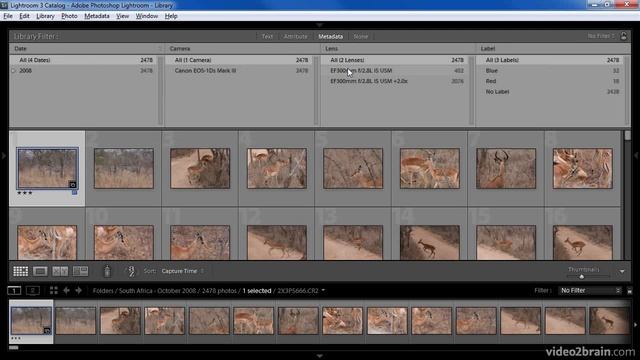Click '1 selected' text in filmstrip header

point(257,291)
